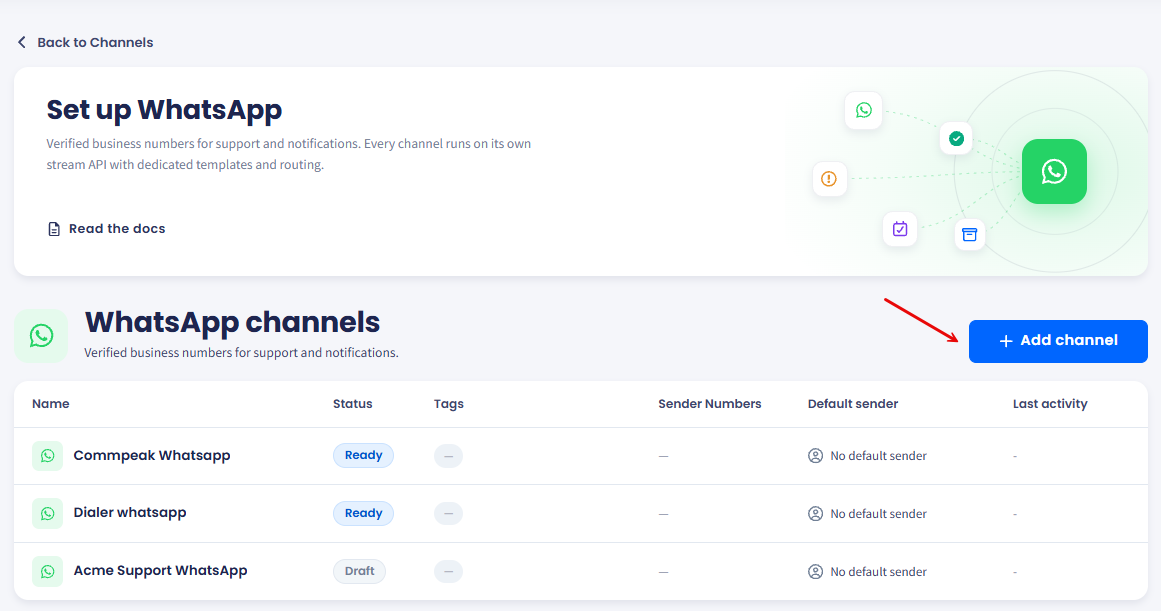
Task: Click the tags placeholder for Acme Support WhatsApp
Action: pyautogui.click(x=448, y=571)
